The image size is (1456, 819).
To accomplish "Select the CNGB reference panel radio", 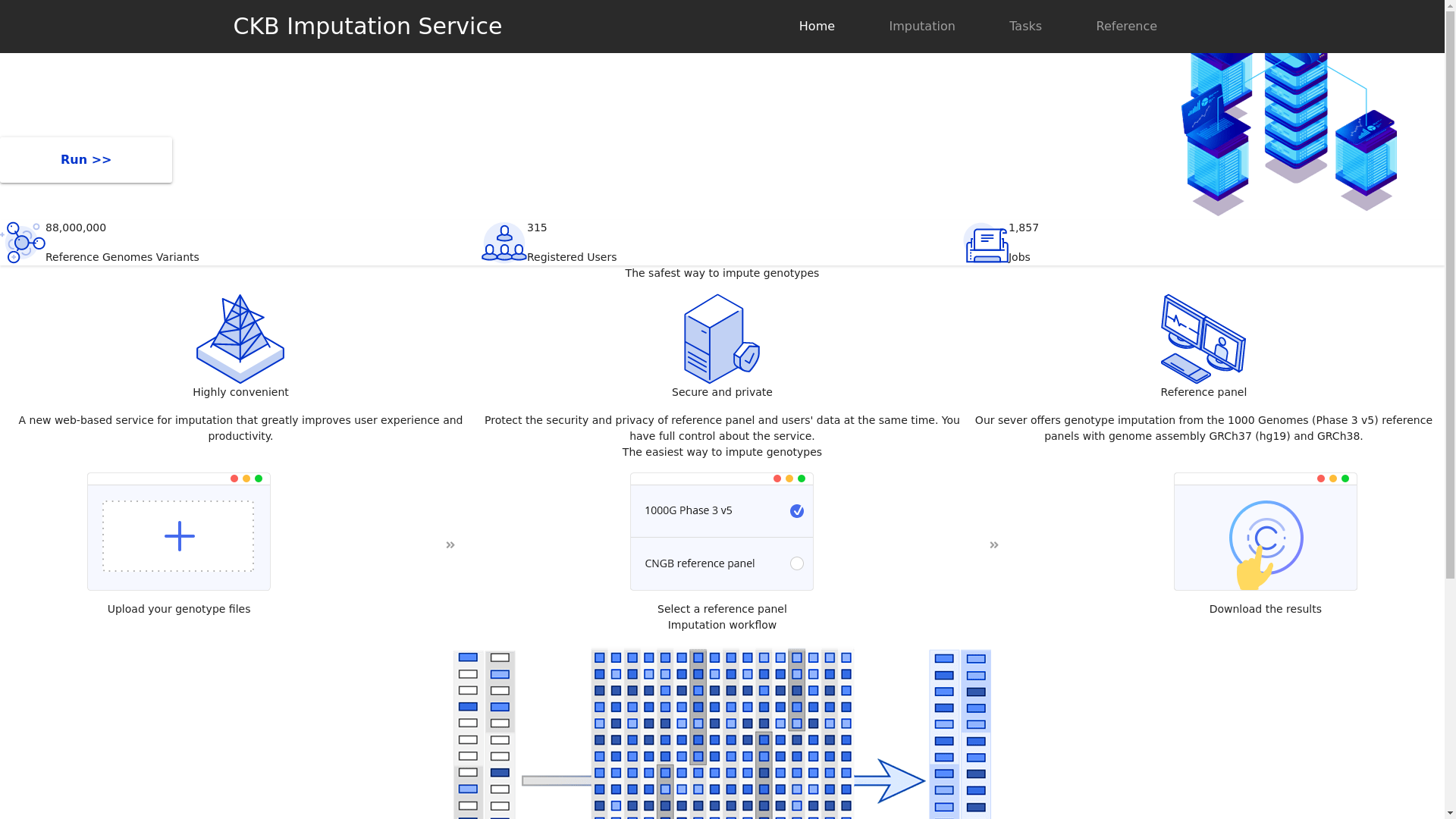I will (x=797, y=563).
